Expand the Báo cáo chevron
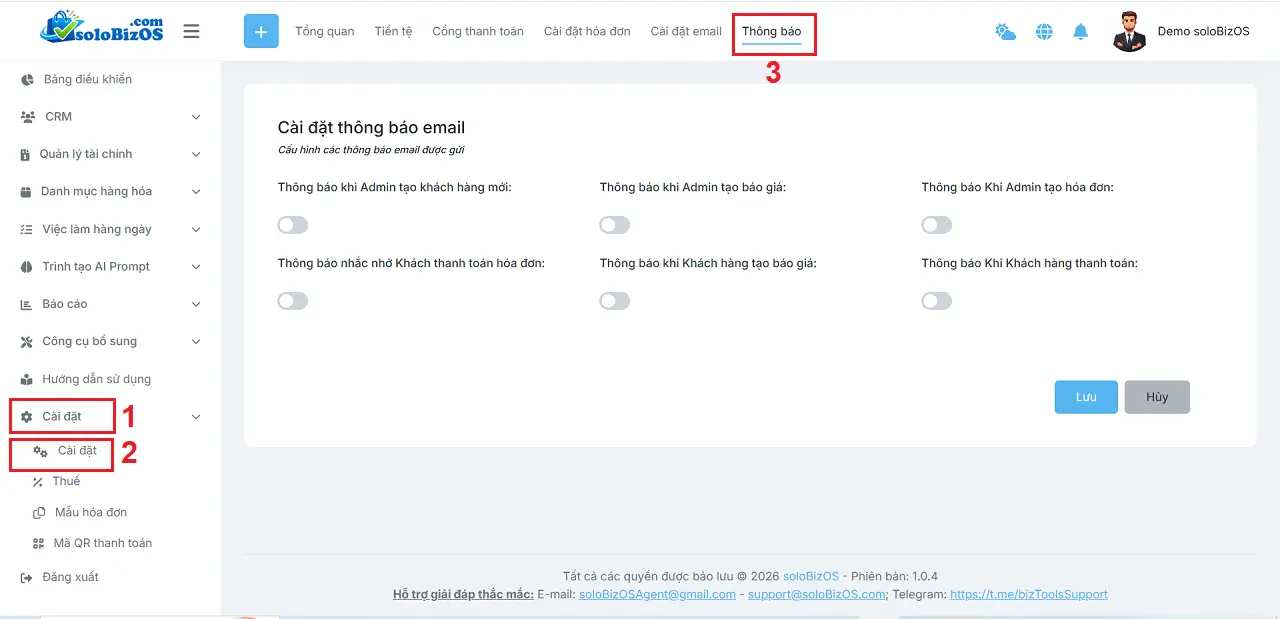Image resolution: width=1280 pixels, height=619 pixels. coord(196,304)
